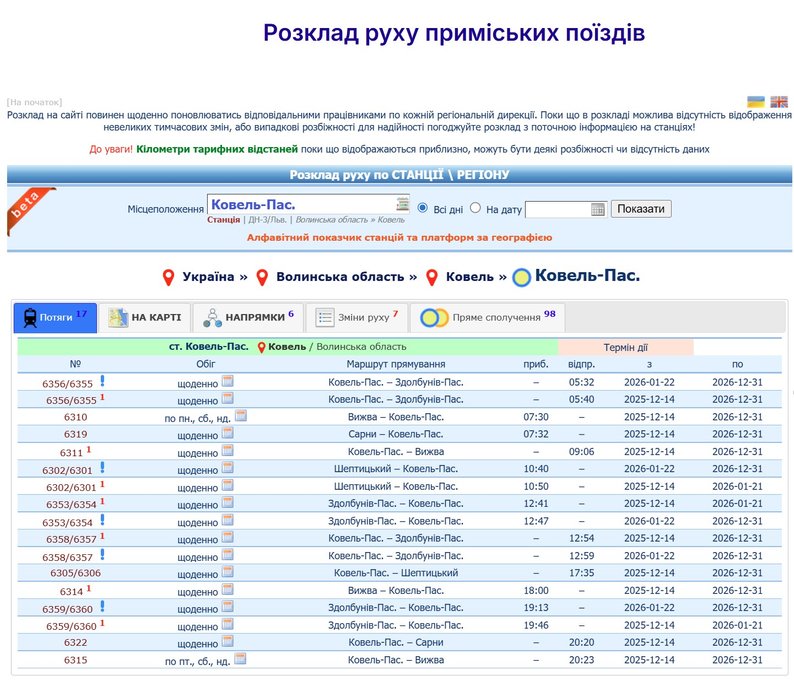Click into the date input field
Screen dimensions: 794x681
[x=557, y=210]
